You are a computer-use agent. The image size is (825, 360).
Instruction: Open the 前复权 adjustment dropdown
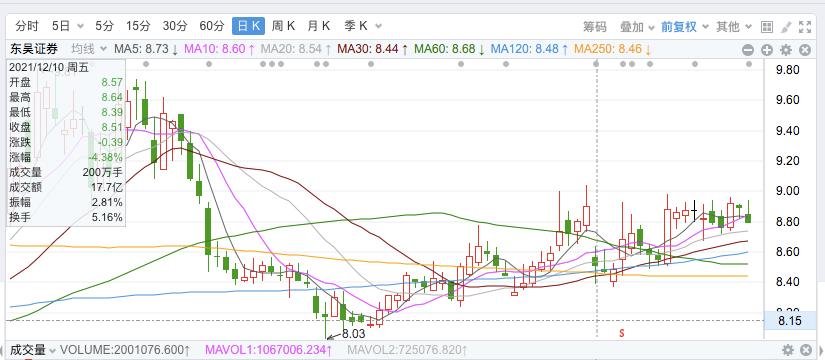[685, 26]
